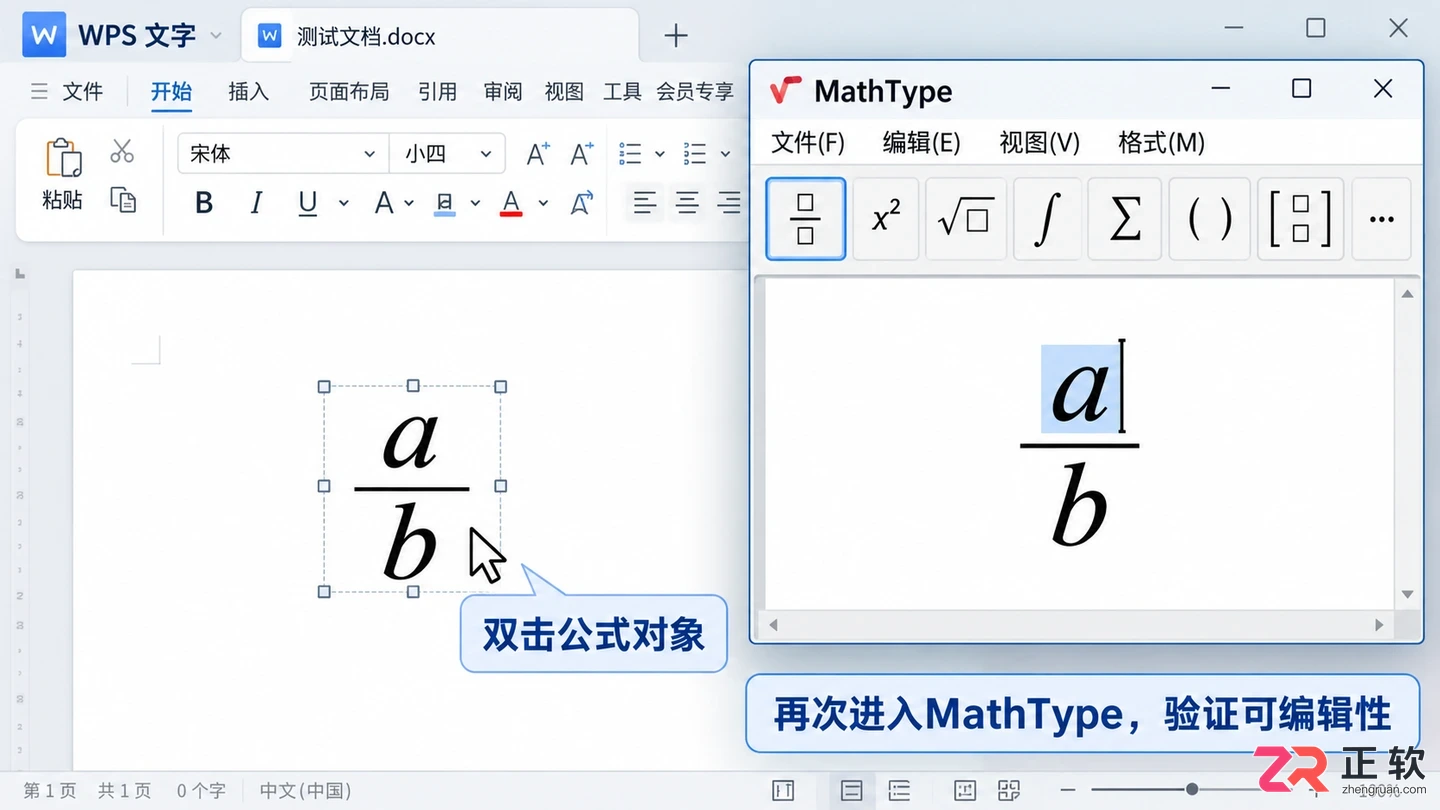
Task: Select the parentheses template in MathType
Action: [x=1209, y=219]
